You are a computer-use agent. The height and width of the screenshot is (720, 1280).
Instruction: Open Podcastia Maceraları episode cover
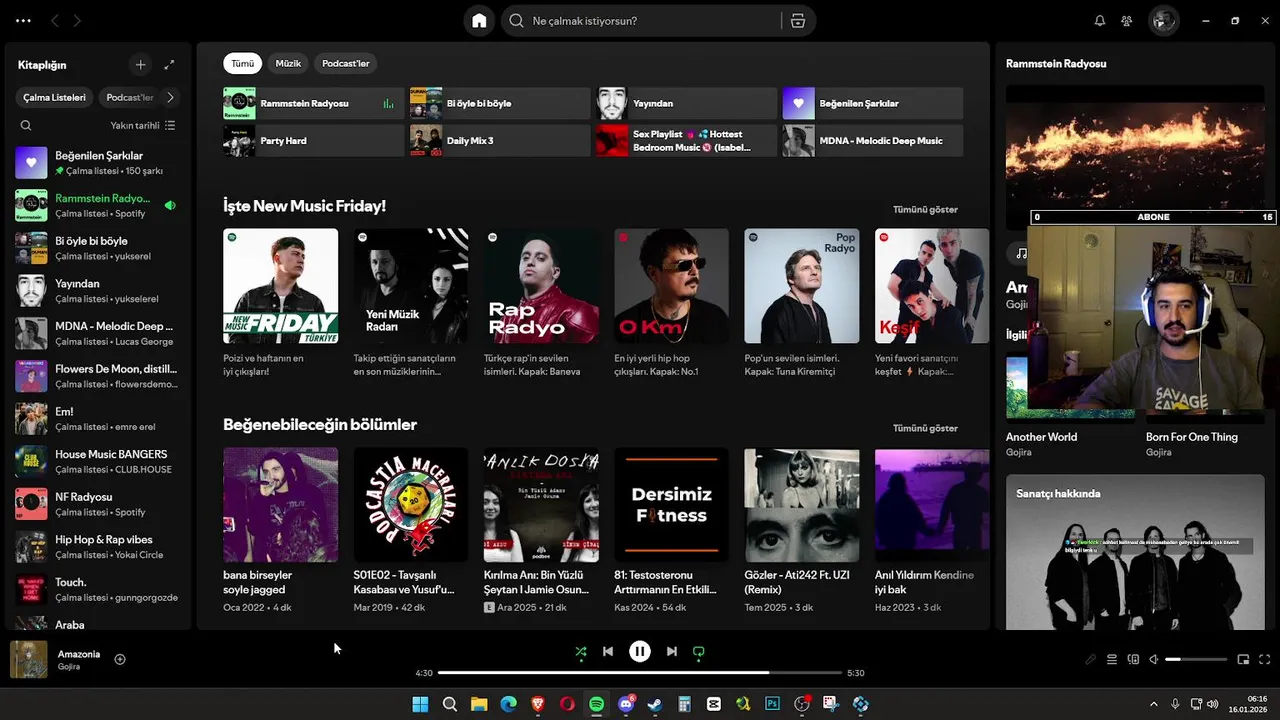[410, 505]
